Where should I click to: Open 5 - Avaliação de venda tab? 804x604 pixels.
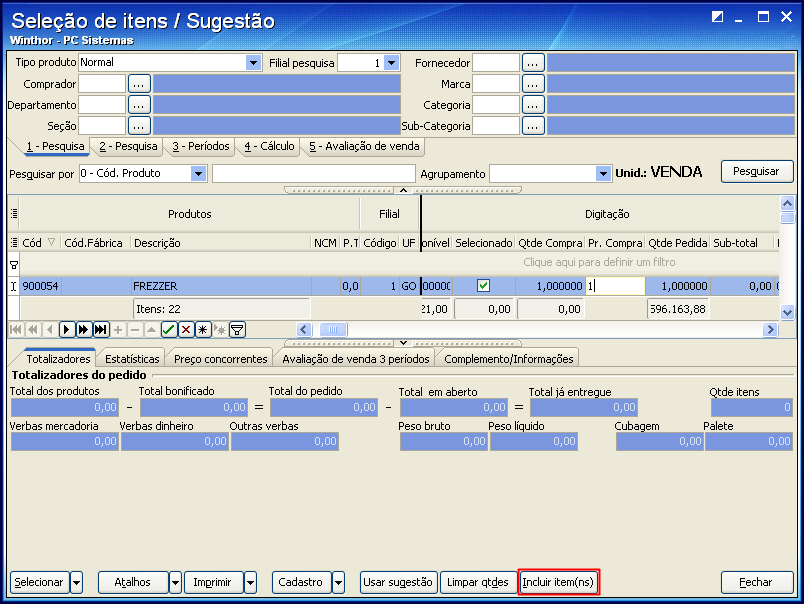[364, 147]
